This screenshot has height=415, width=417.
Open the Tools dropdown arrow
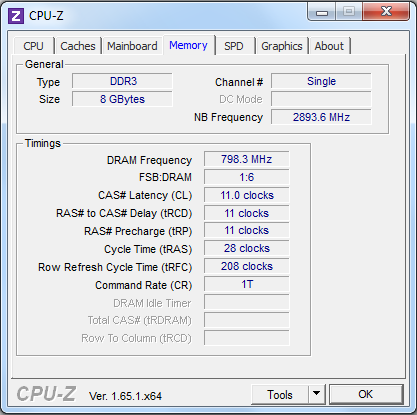click(316, 394)
